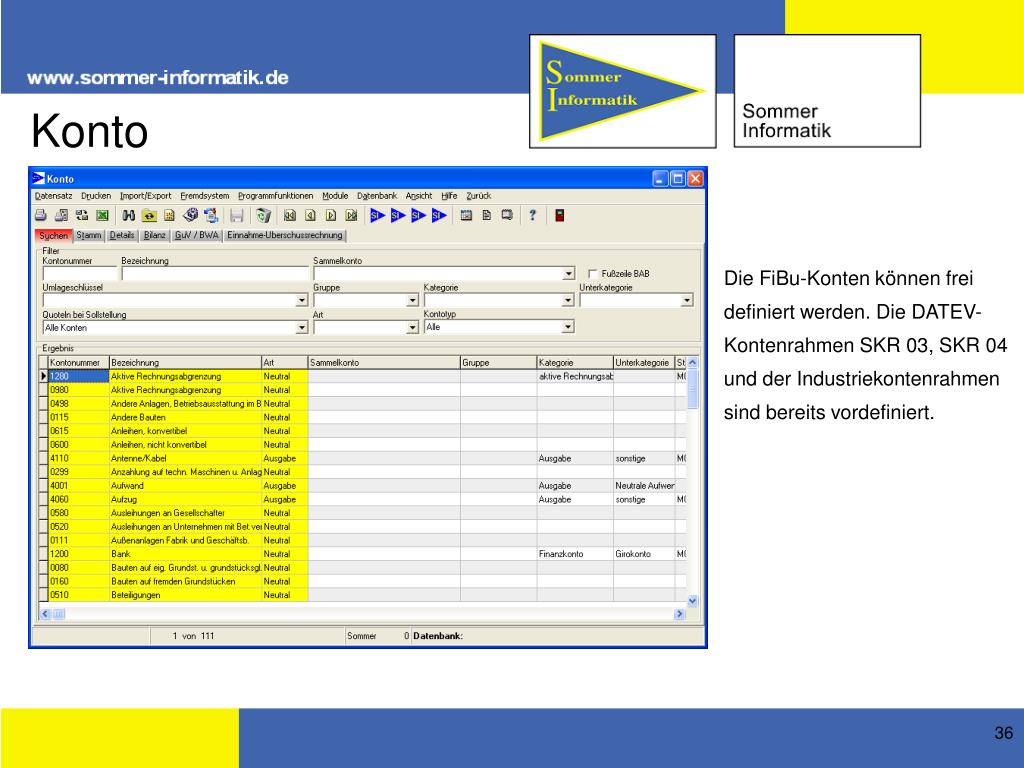This screenshot has height=768, width=1024.
Task: Click the document refresh arrows icon
Action: (x=211, y=215)
